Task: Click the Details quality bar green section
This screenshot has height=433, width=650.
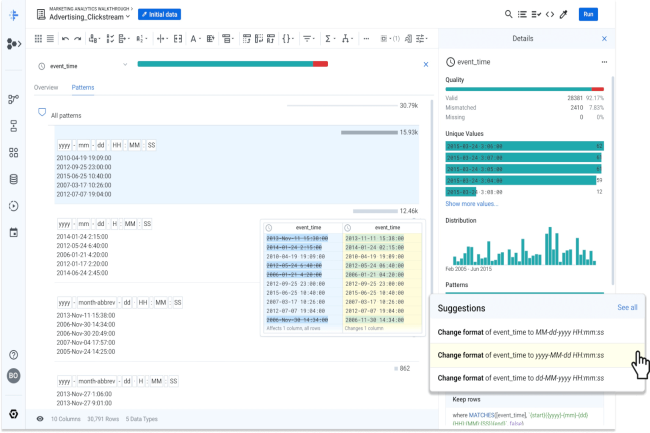Action: [518, 89]
